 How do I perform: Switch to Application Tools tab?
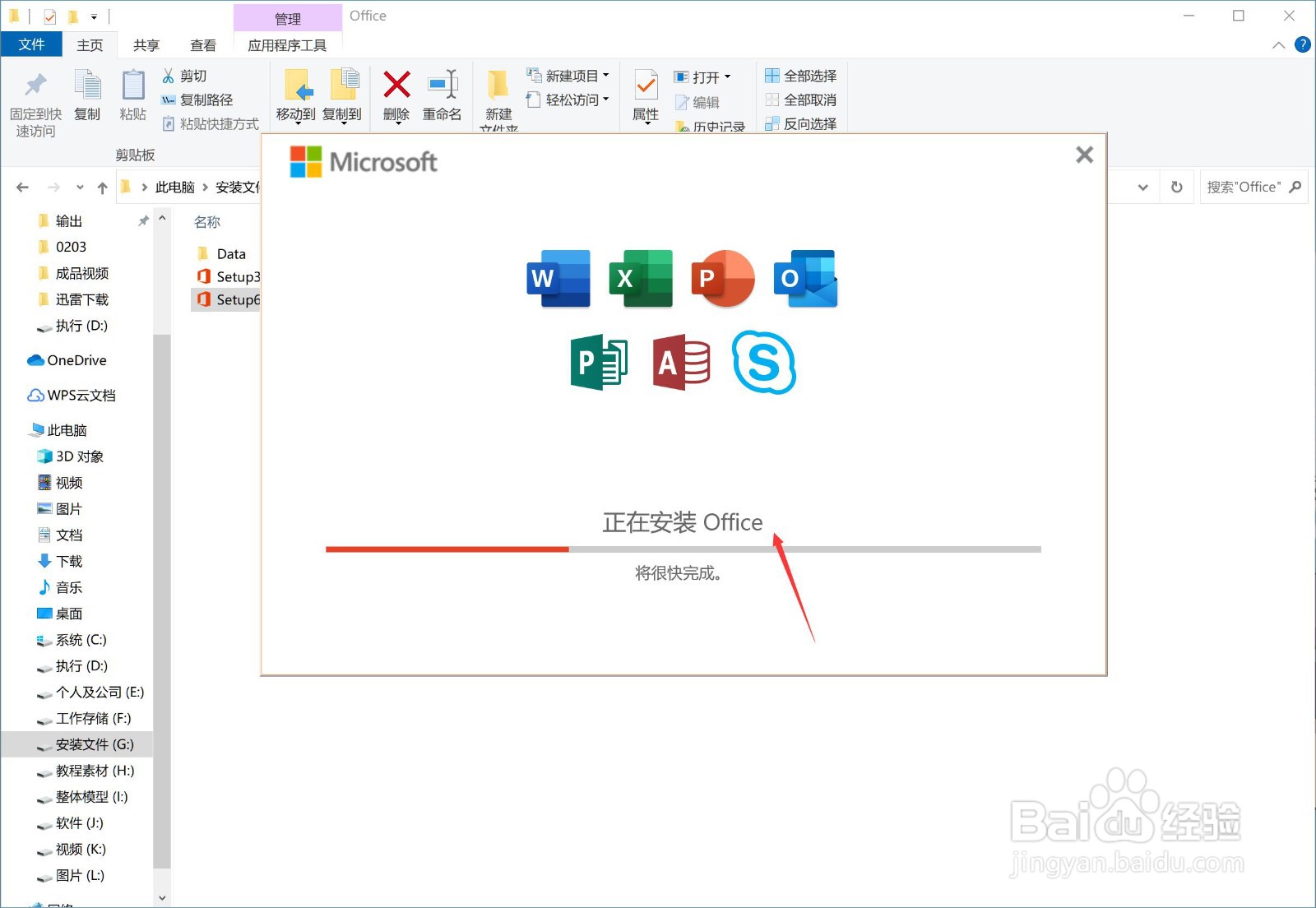click(x=287, y=45)
